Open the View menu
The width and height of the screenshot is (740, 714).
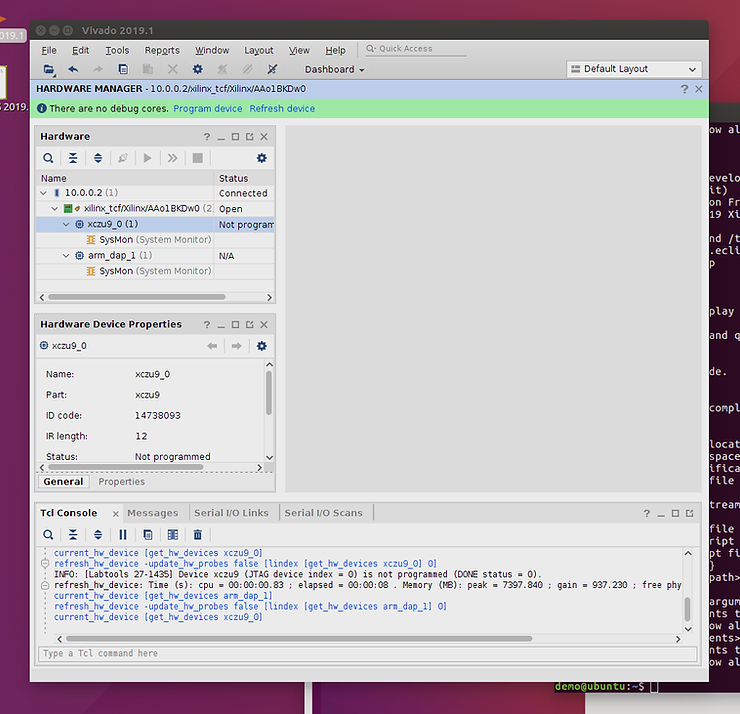299,50
